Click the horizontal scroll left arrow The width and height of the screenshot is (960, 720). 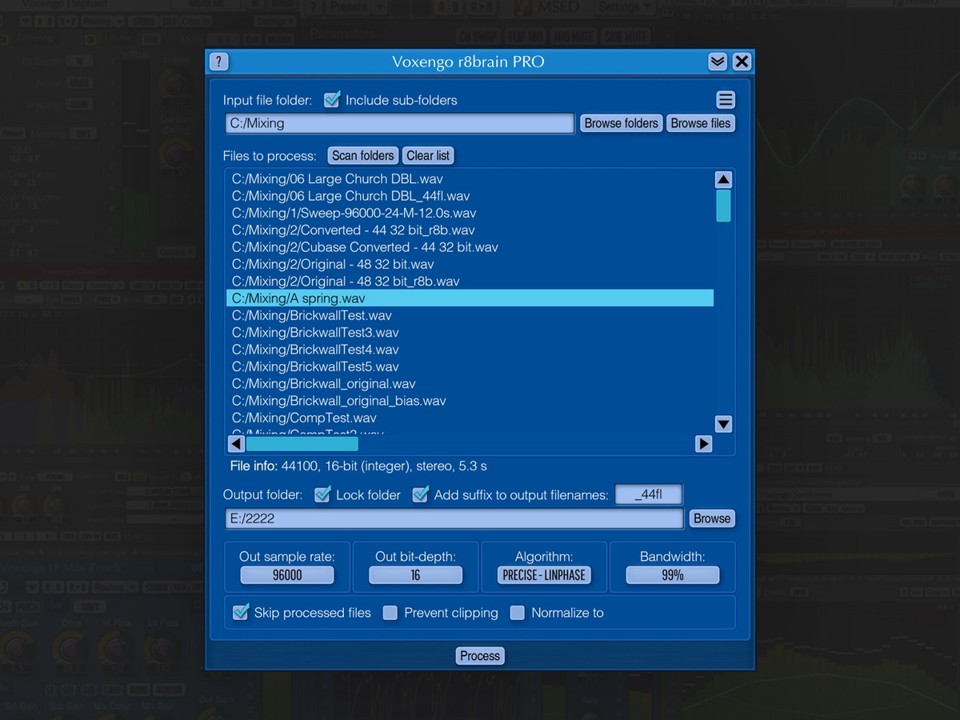(236, 443)
